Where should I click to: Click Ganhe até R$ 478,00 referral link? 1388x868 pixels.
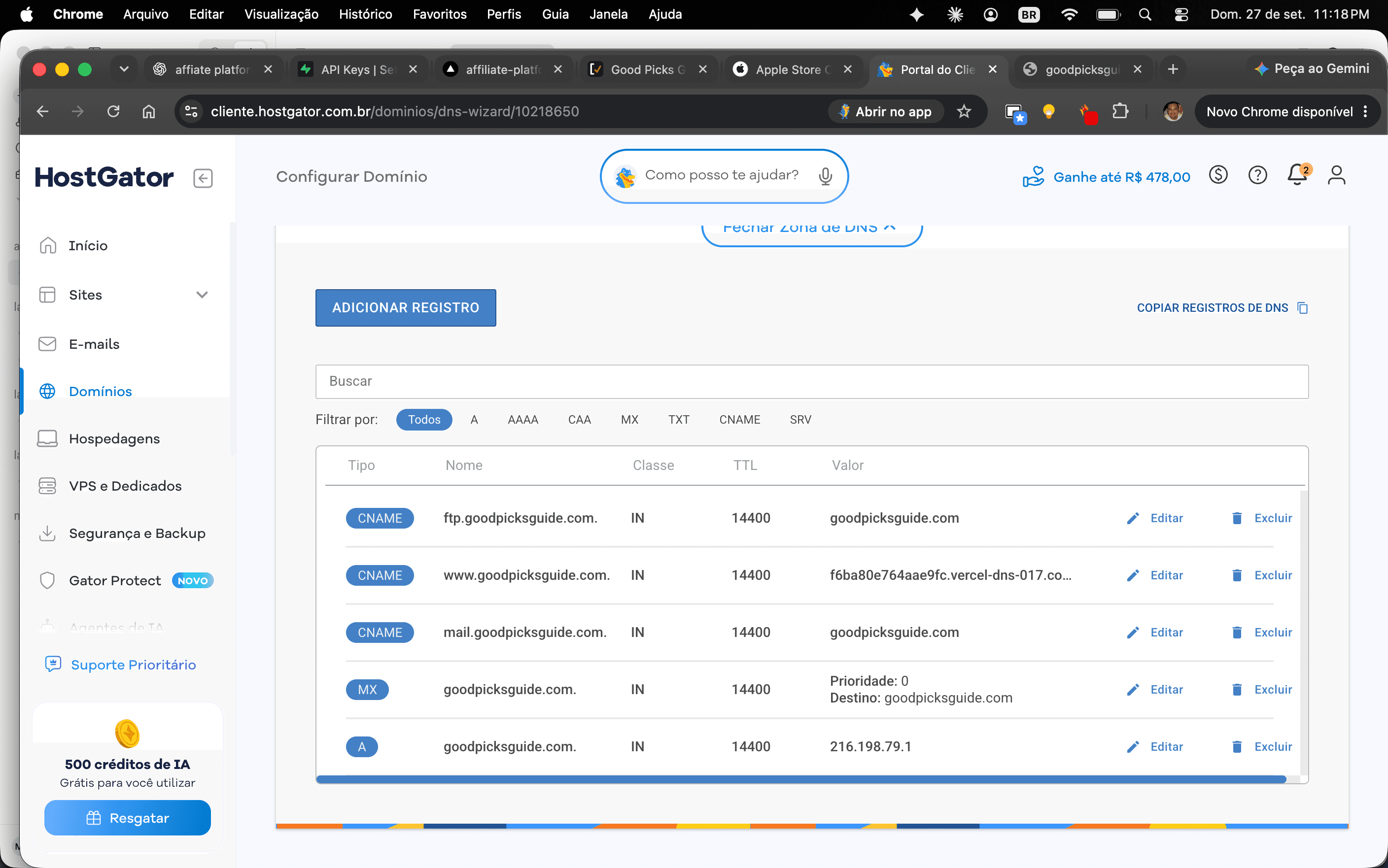click(x=1121, y=177)
